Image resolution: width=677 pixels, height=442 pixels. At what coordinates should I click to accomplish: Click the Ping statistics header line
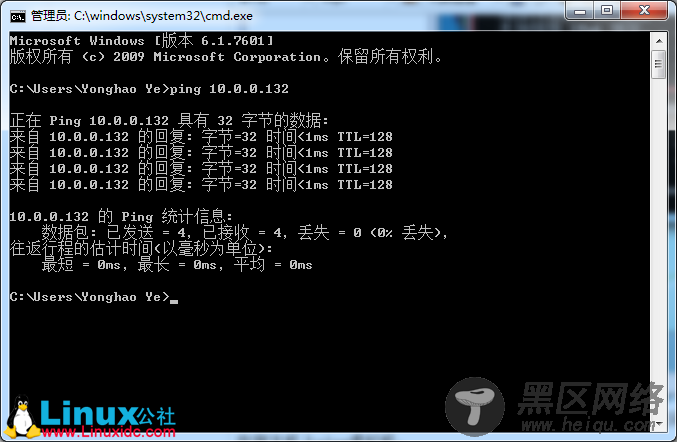point(121,216)
